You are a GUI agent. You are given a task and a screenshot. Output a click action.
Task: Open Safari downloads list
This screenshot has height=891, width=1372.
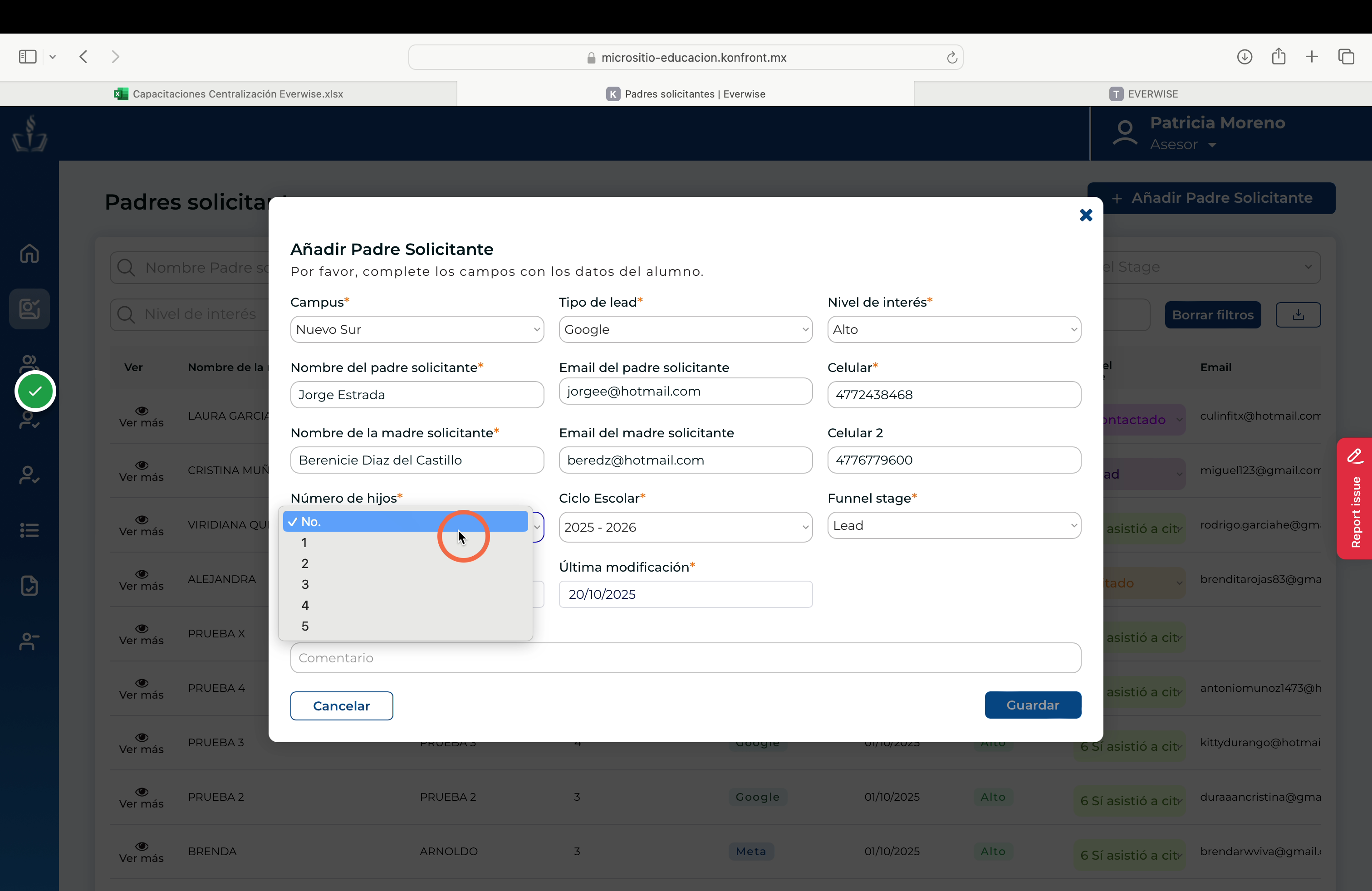coord(1245,56)
